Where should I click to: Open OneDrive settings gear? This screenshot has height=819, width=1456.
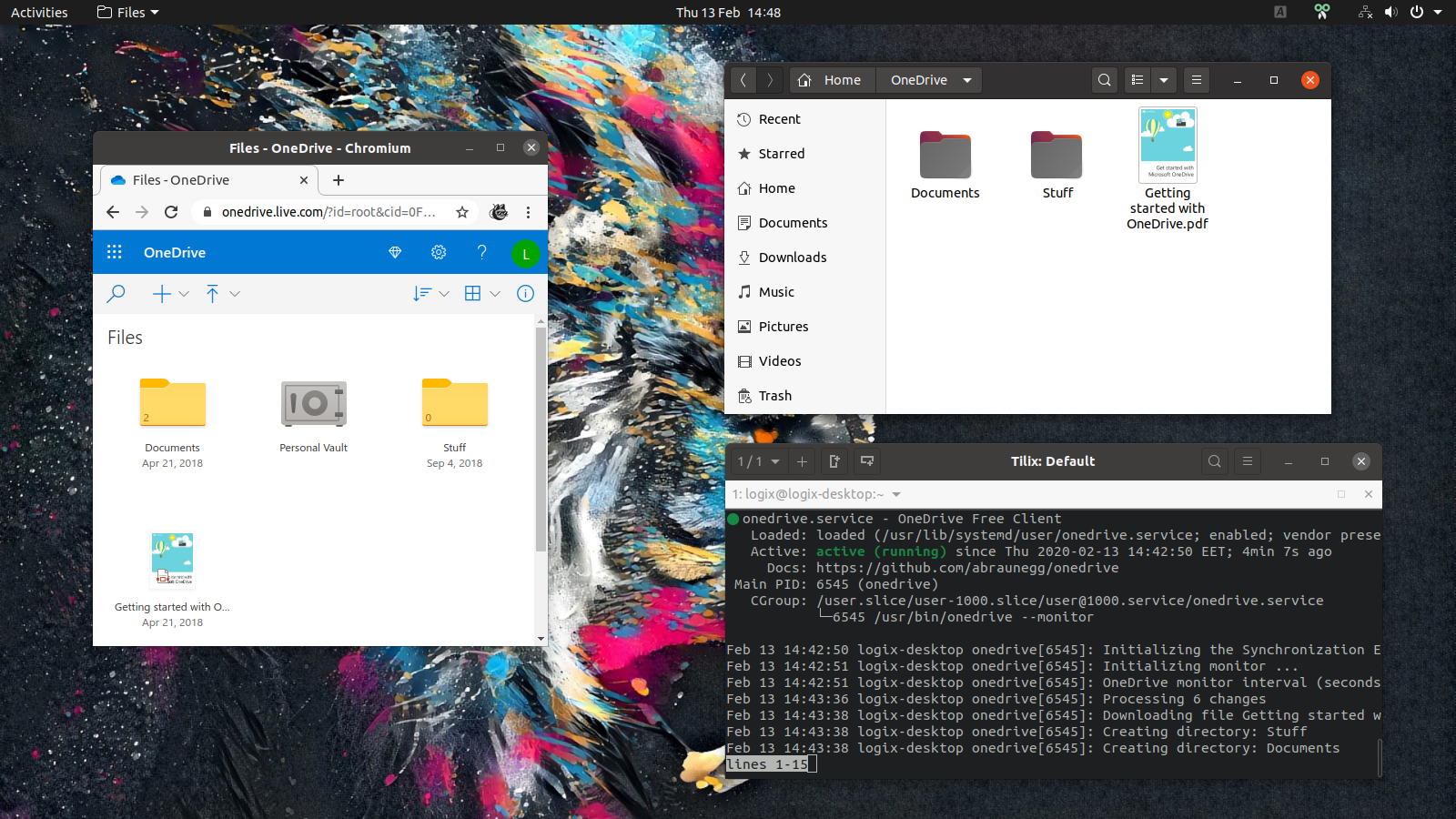(x=439, y=252)
